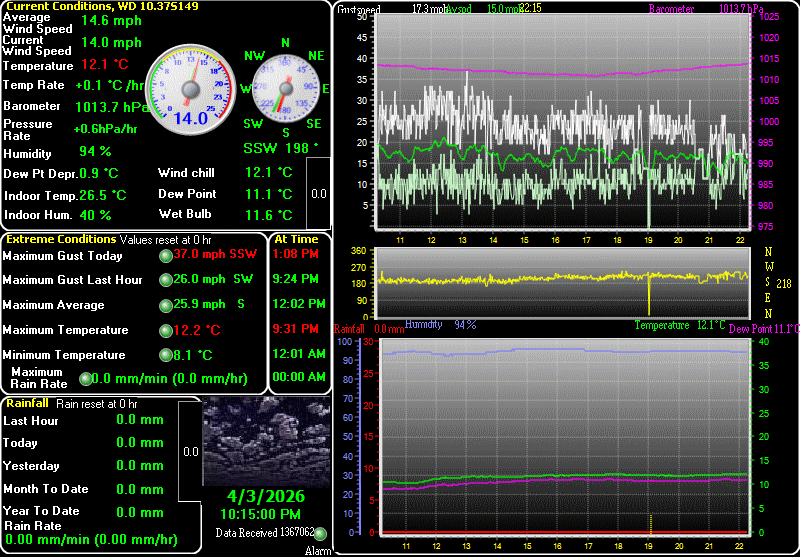
Task: Click the LED beside Maximum Temperature
Action: pos(166,330)
